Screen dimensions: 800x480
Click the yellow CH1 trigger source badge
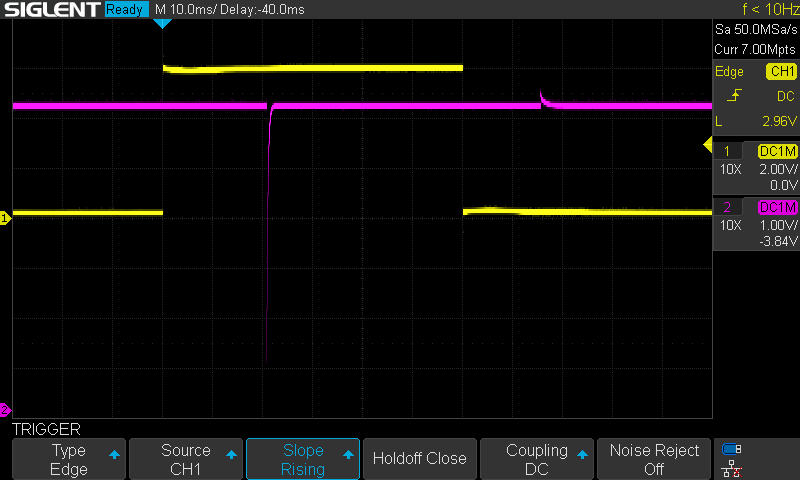[781, 71]
